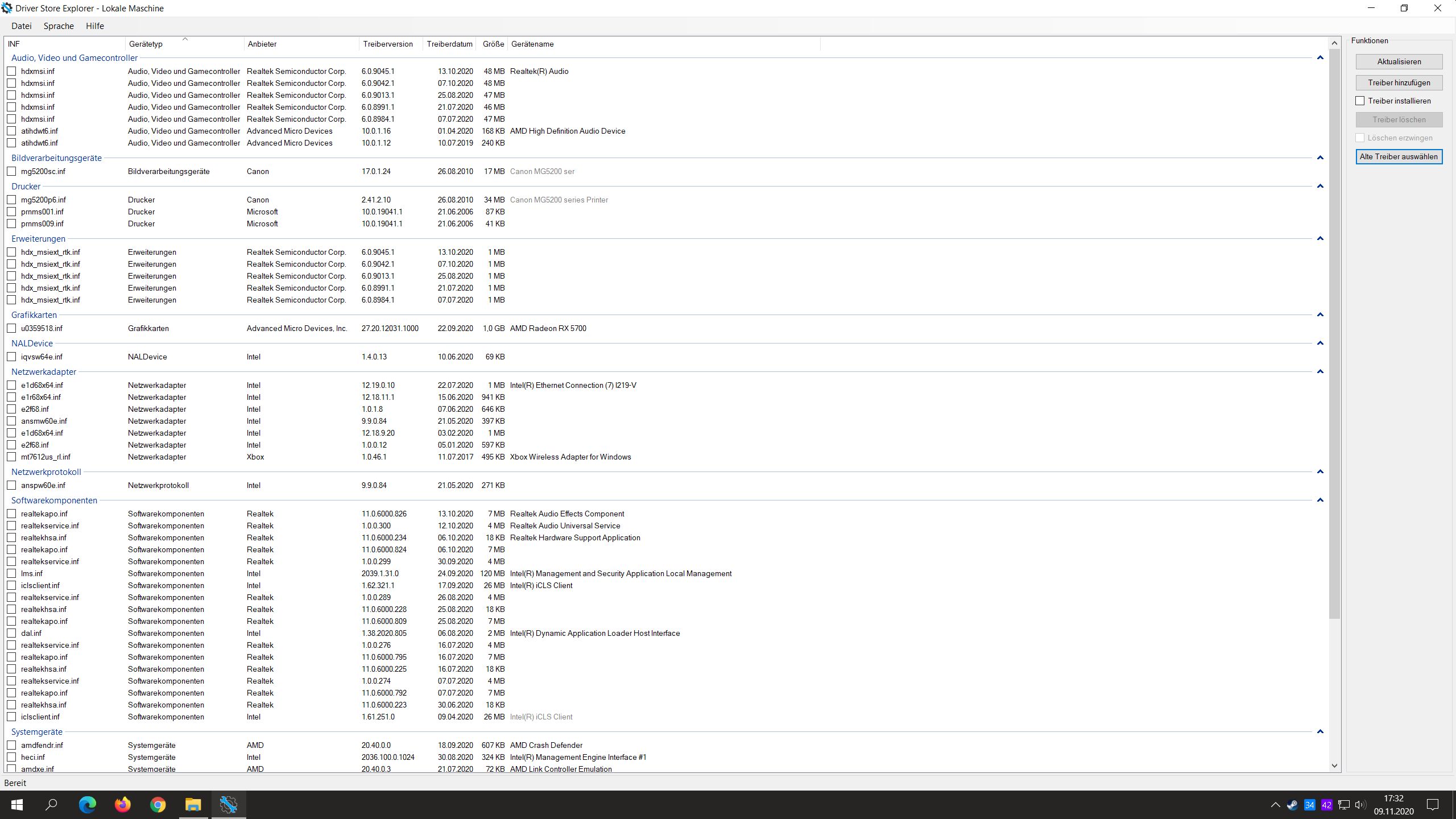
Task: Enable the Treiber installieren checkbox
Action: point(1360,101)
